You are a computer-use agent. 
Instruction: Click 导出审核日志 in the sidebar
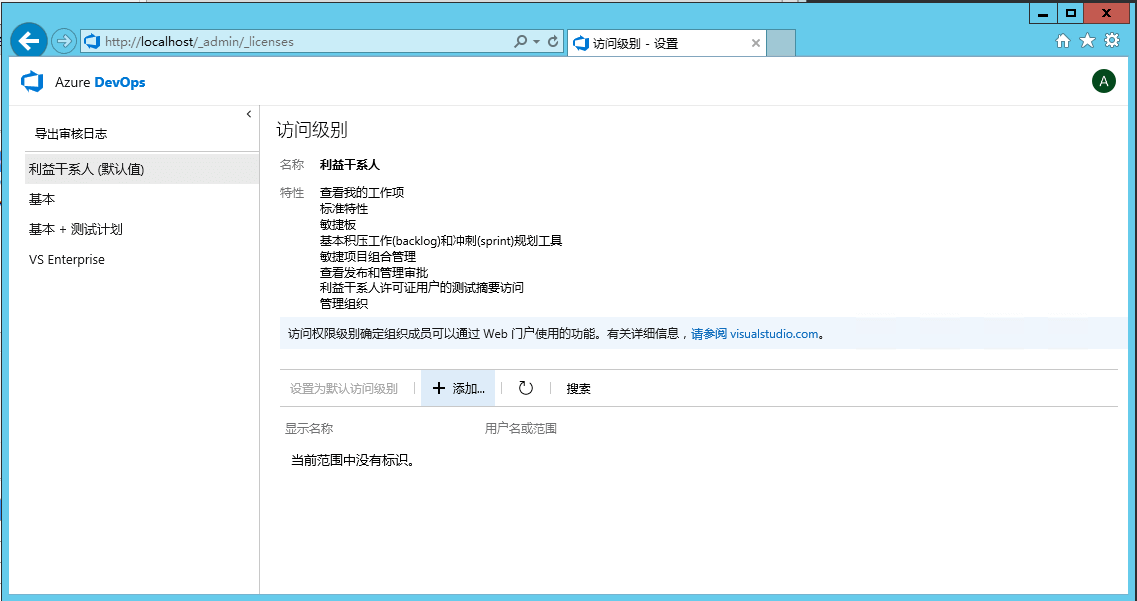71,133
